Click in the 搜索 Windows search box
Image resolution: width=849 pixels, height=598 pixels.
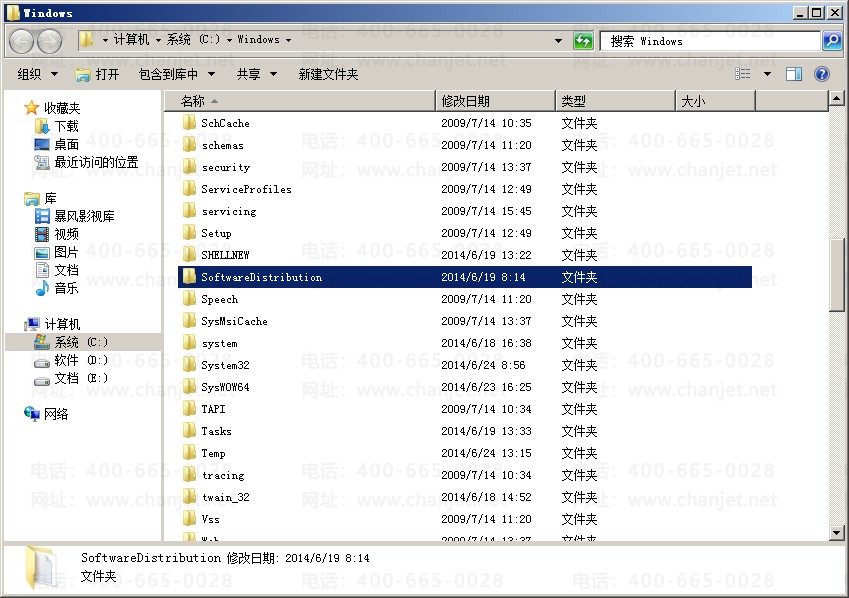pyautogui.click(x=710, y=41)
